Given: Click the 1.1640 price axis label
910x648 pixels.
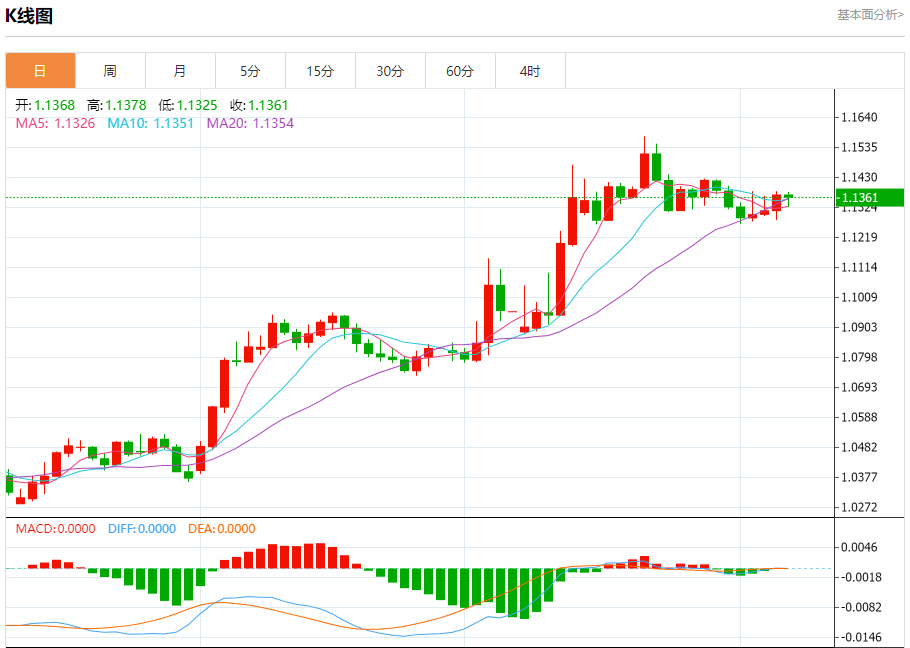Looking at the screenshot, I should 859,118.
